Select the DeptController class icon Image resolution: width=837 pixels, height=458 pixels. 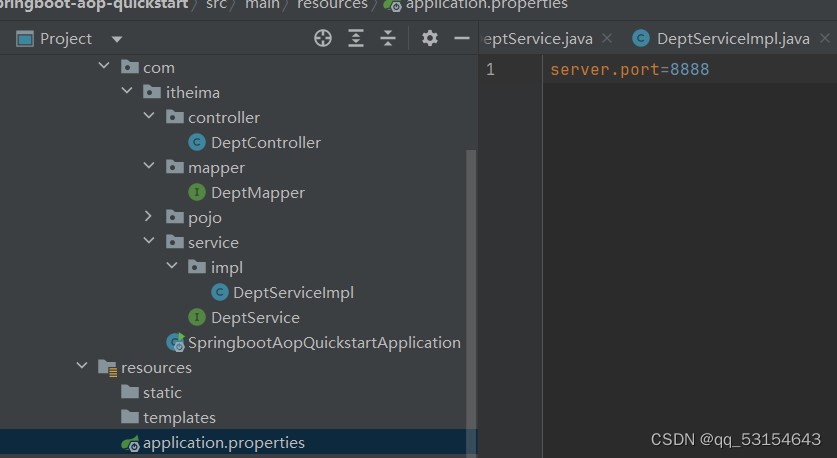(x=197, y=143)
